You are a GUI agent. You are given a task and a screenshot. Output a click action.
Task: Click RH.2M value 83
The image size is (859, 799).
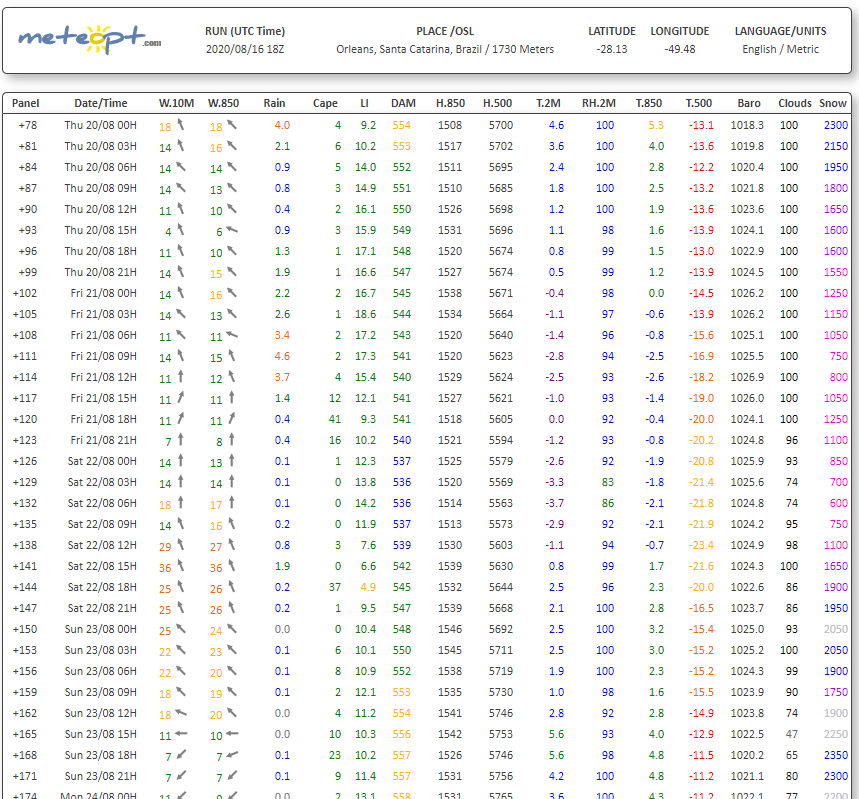[608, 482]
